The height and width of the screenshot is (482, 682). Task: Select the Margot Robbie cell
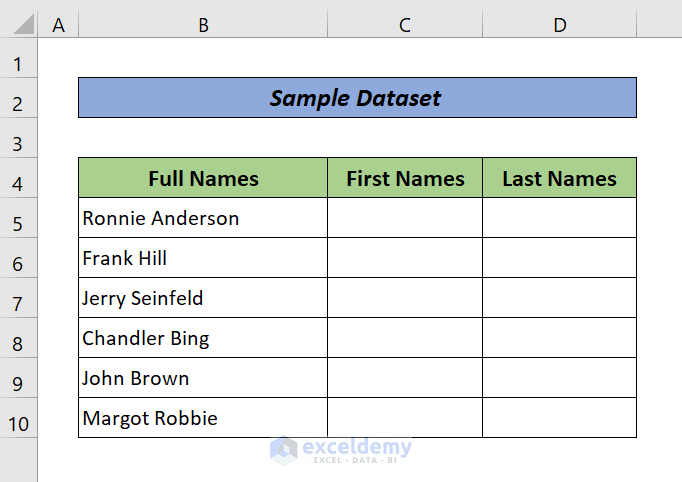203,418
